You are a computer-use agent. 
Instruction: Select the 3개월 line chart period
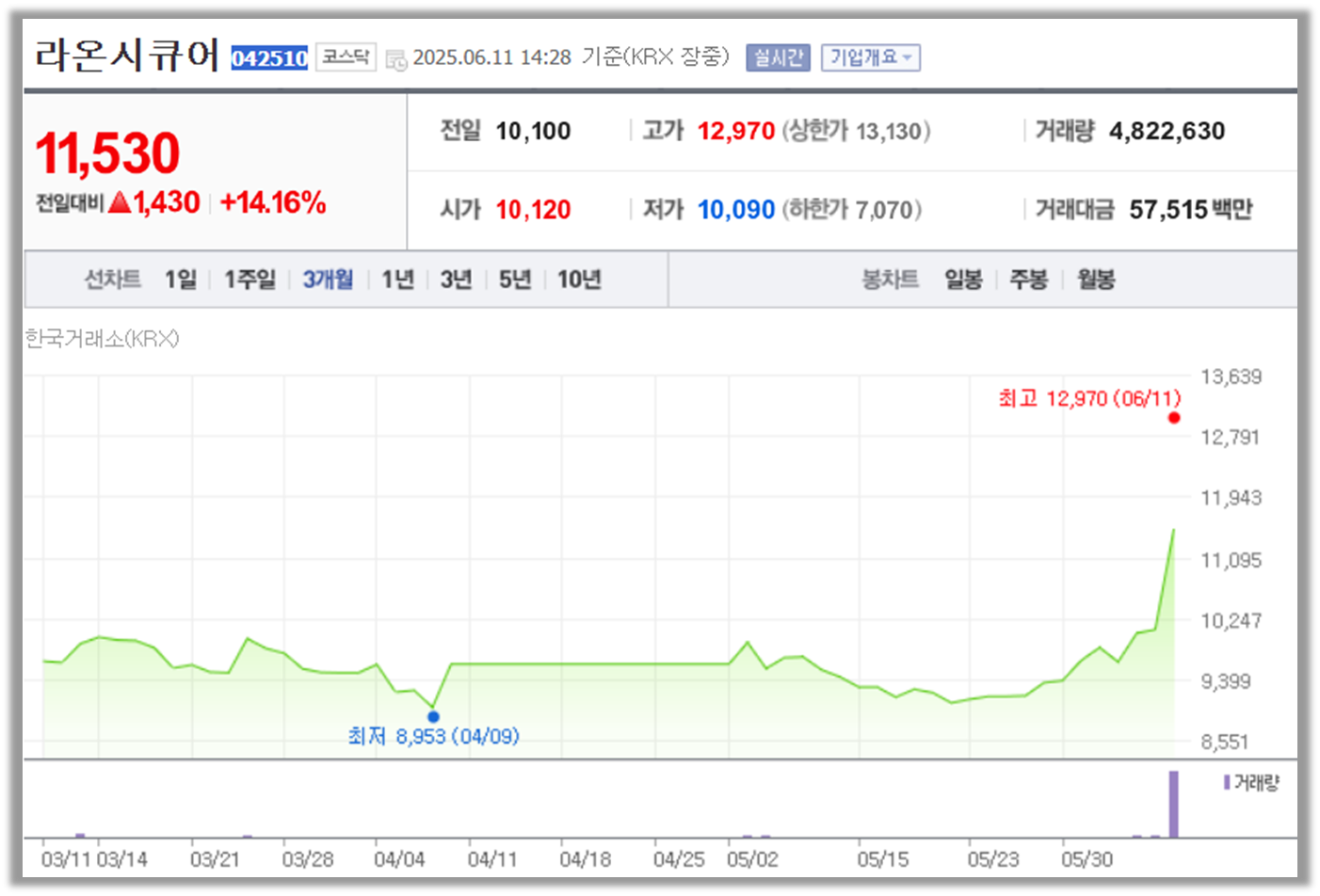(328, 280)
